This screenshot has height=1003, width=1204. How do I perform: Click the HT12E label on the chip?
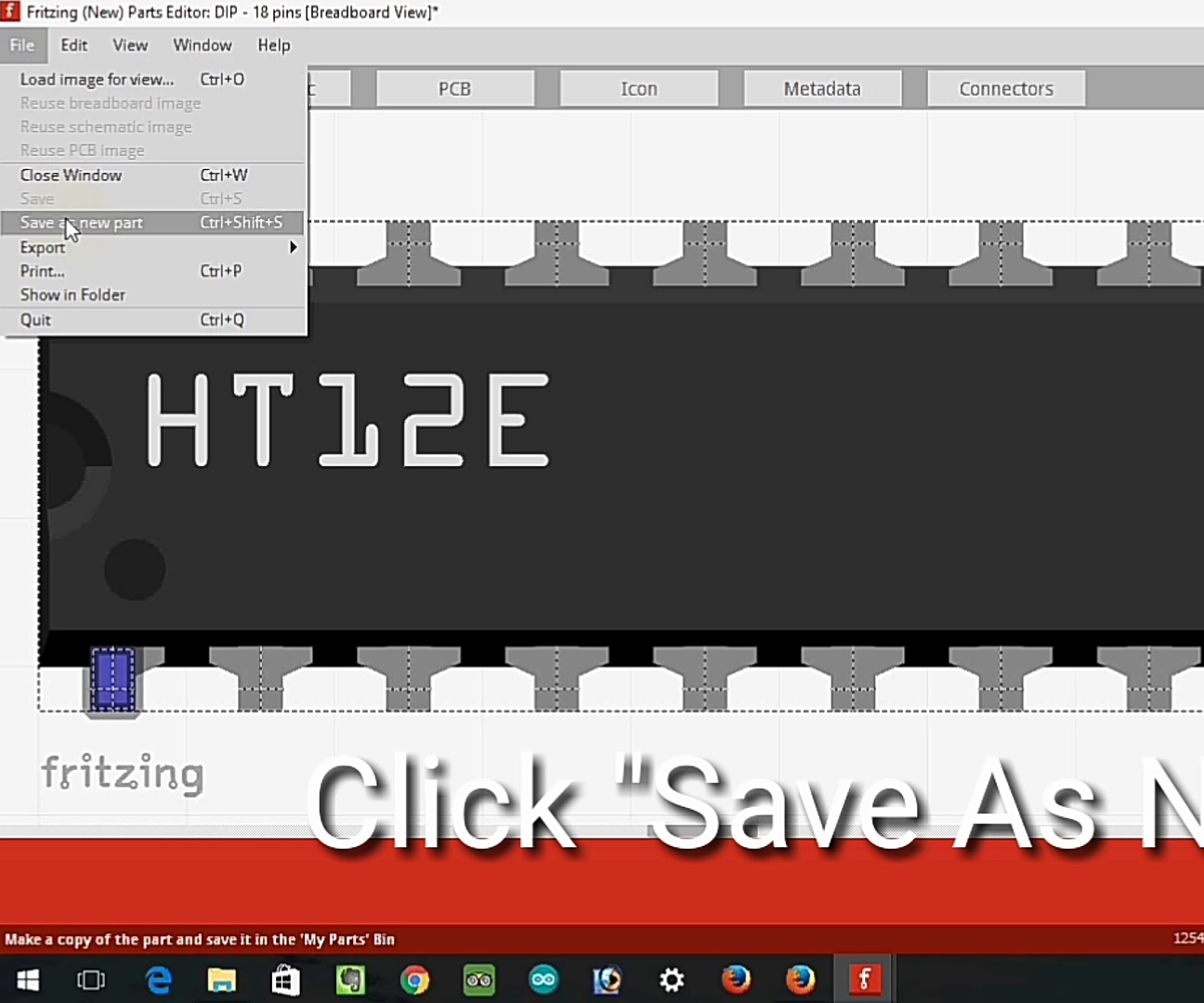[347, 420]
